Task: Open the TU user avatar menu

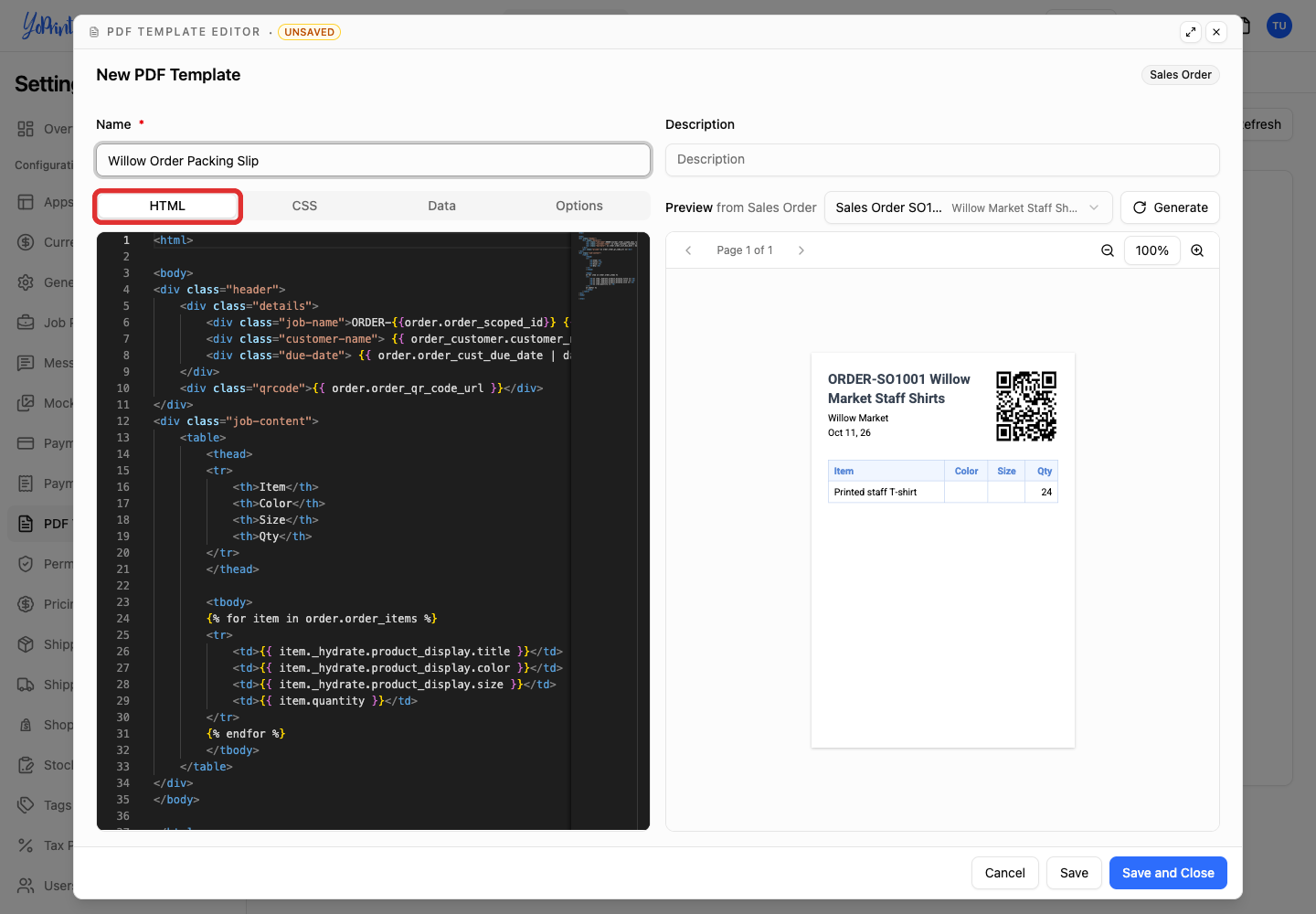Action: pos(1279,26)
